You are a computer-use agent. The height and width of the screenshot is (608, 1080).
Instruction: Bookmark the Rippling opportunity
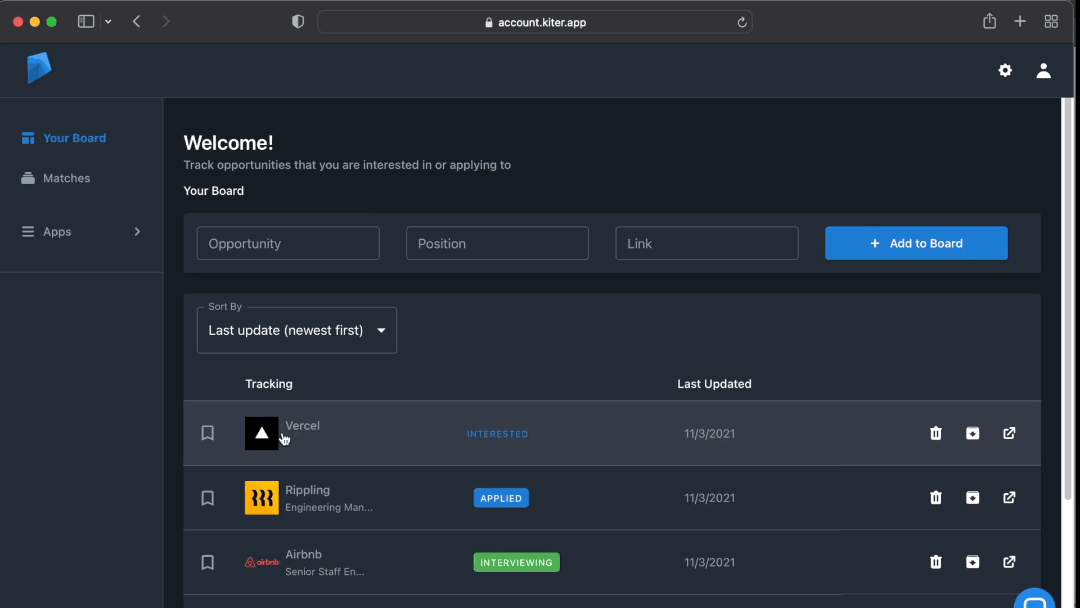click(x=207, y=498)
